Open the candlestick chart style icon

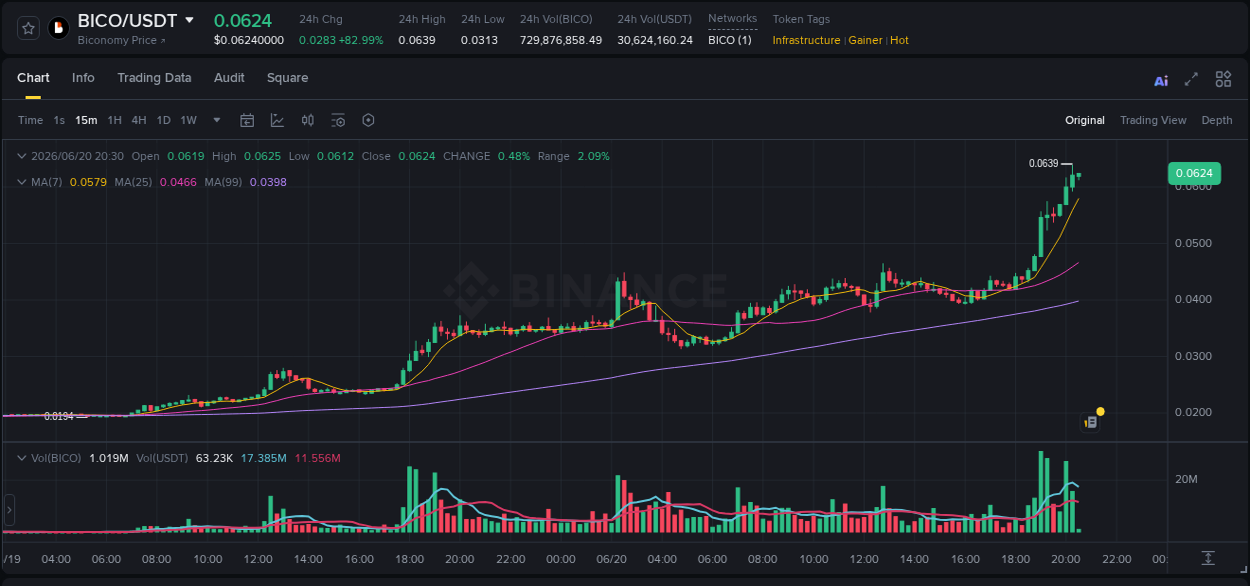[x=308, y=120]
